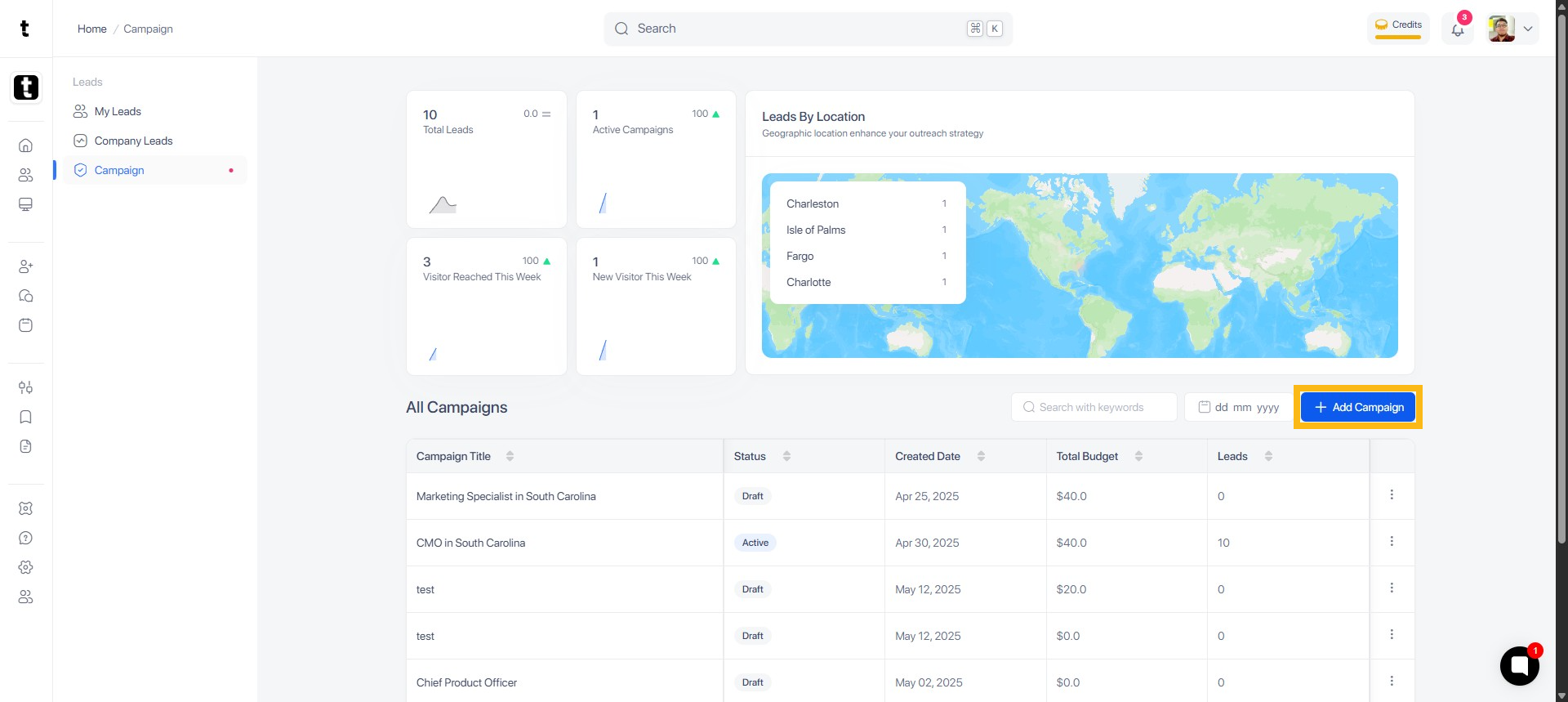Click 'CMO in South Carolina' campaign title

coord(470,543)
